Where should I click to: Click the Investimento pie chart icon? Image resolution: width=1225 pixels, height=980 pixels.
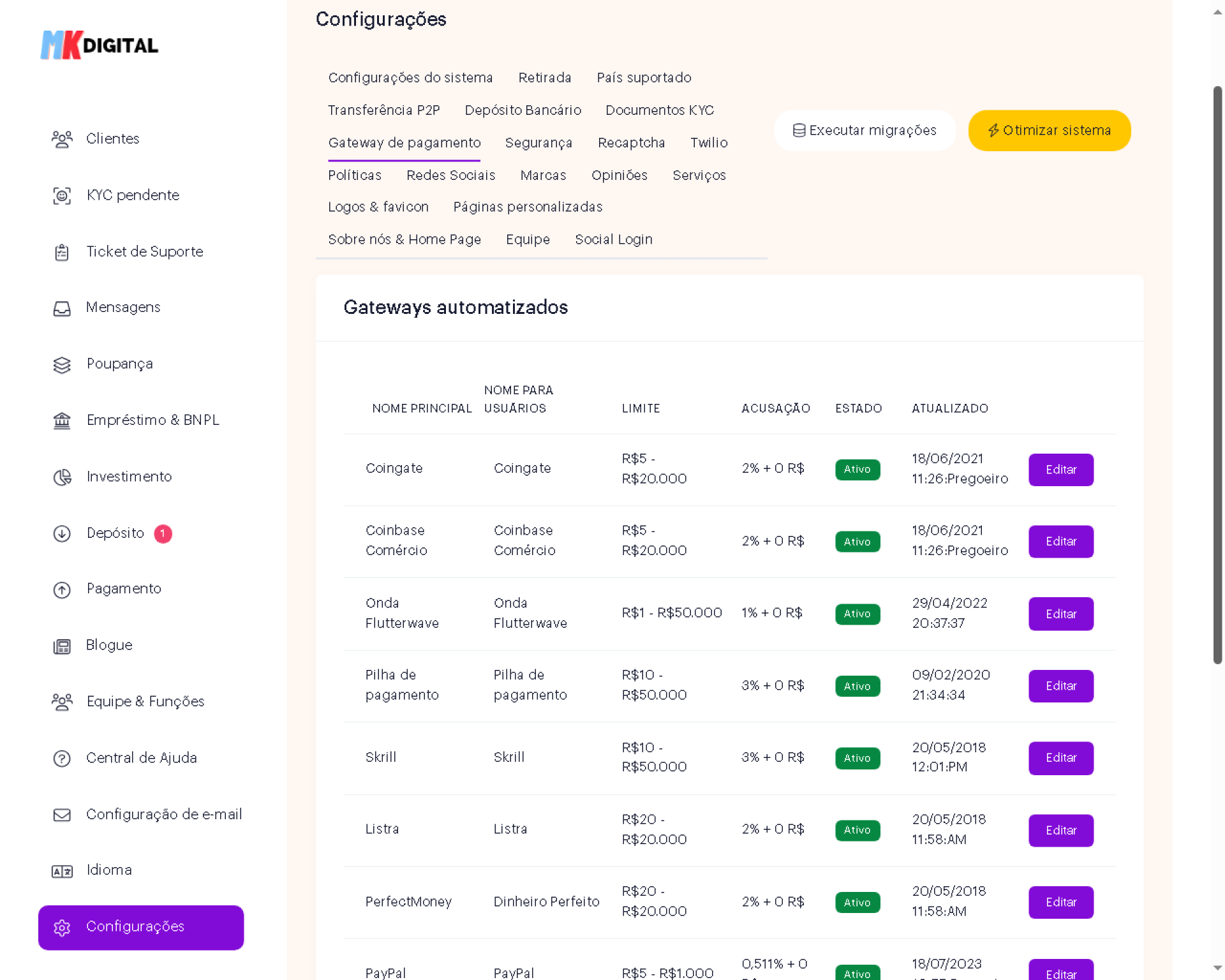(62, 477)
